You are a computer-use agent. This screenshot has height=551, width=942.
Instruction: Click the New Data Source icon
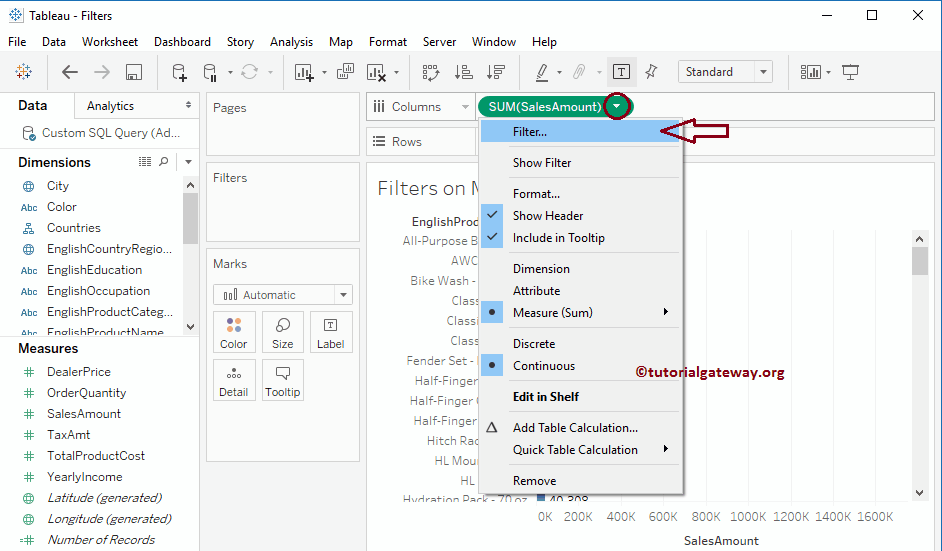point(179,72)
